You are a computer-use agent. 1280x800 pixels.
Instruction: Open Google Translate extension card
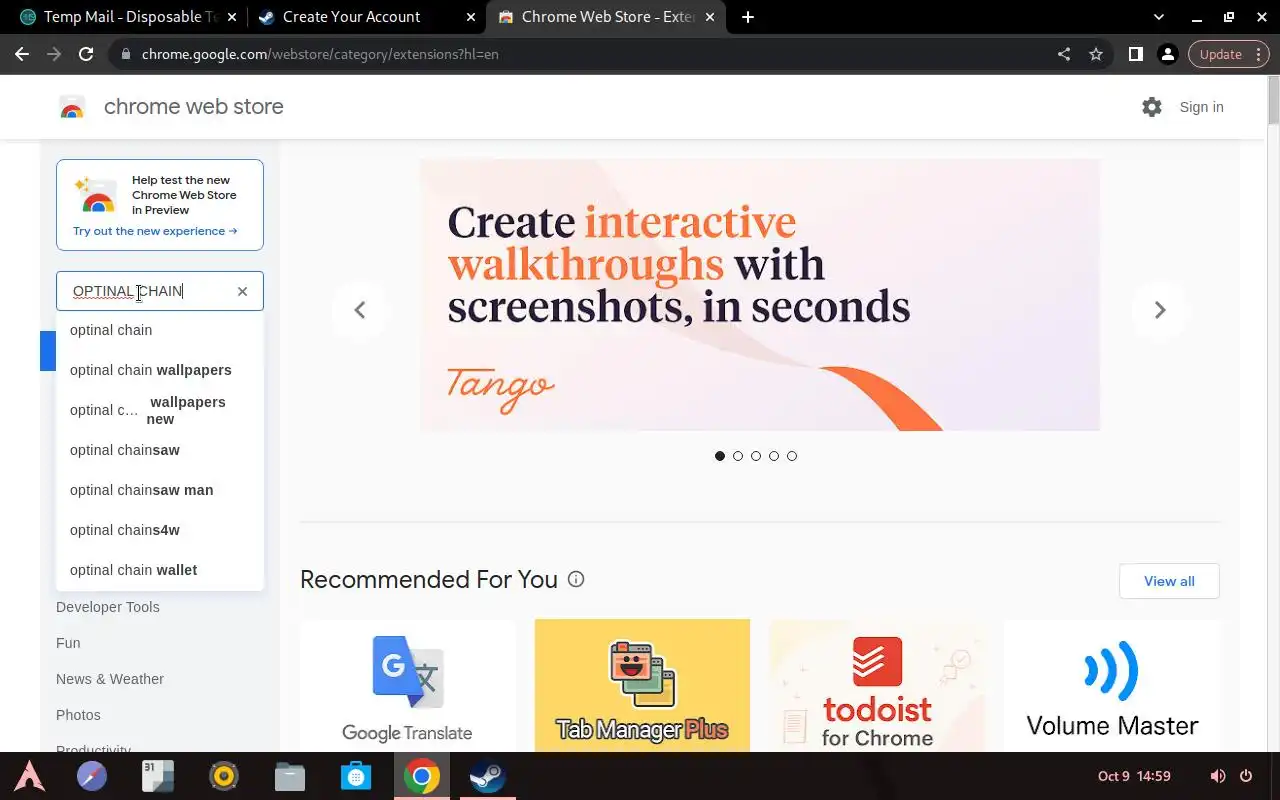pos(408,686)
